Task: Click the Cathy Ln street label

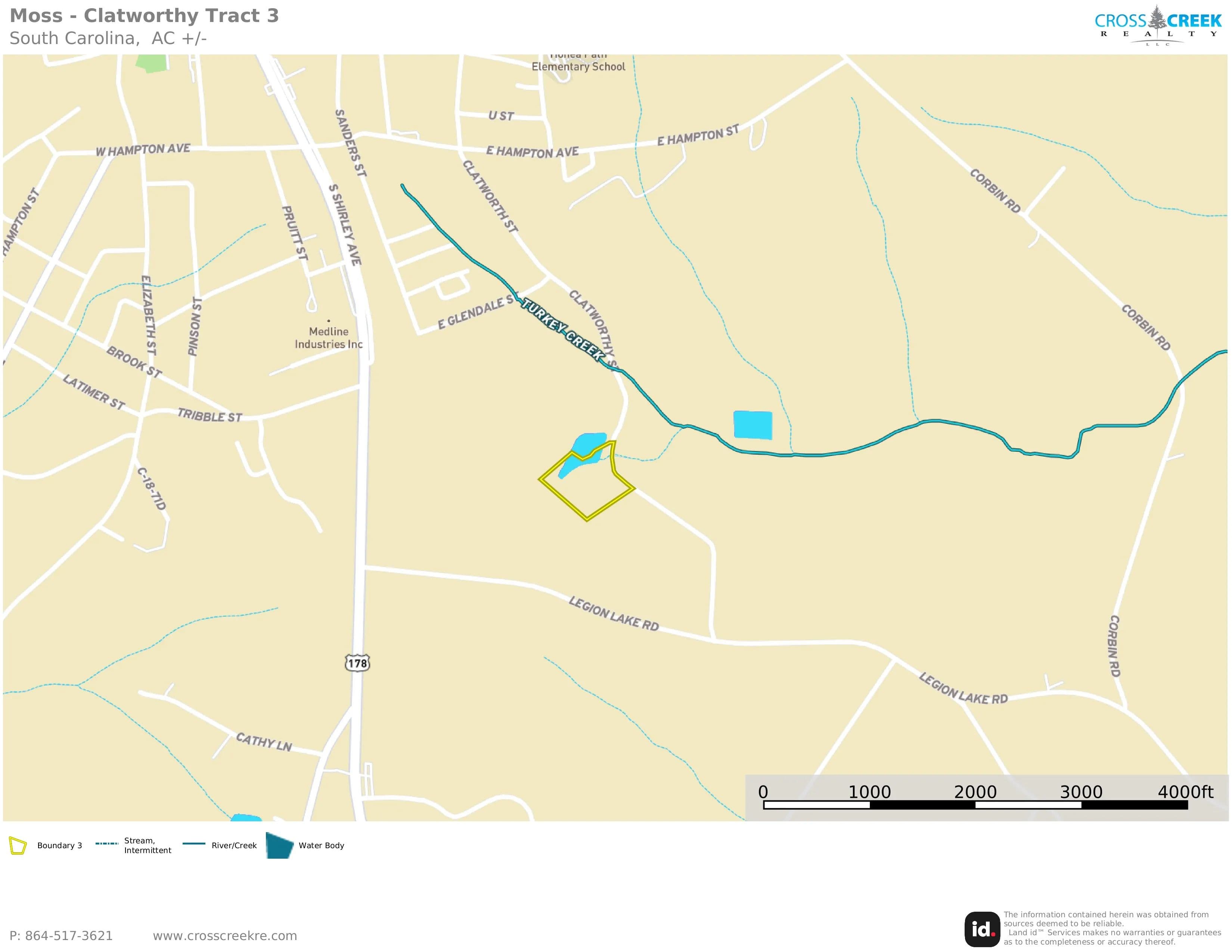Action: (x=264, y=742)
